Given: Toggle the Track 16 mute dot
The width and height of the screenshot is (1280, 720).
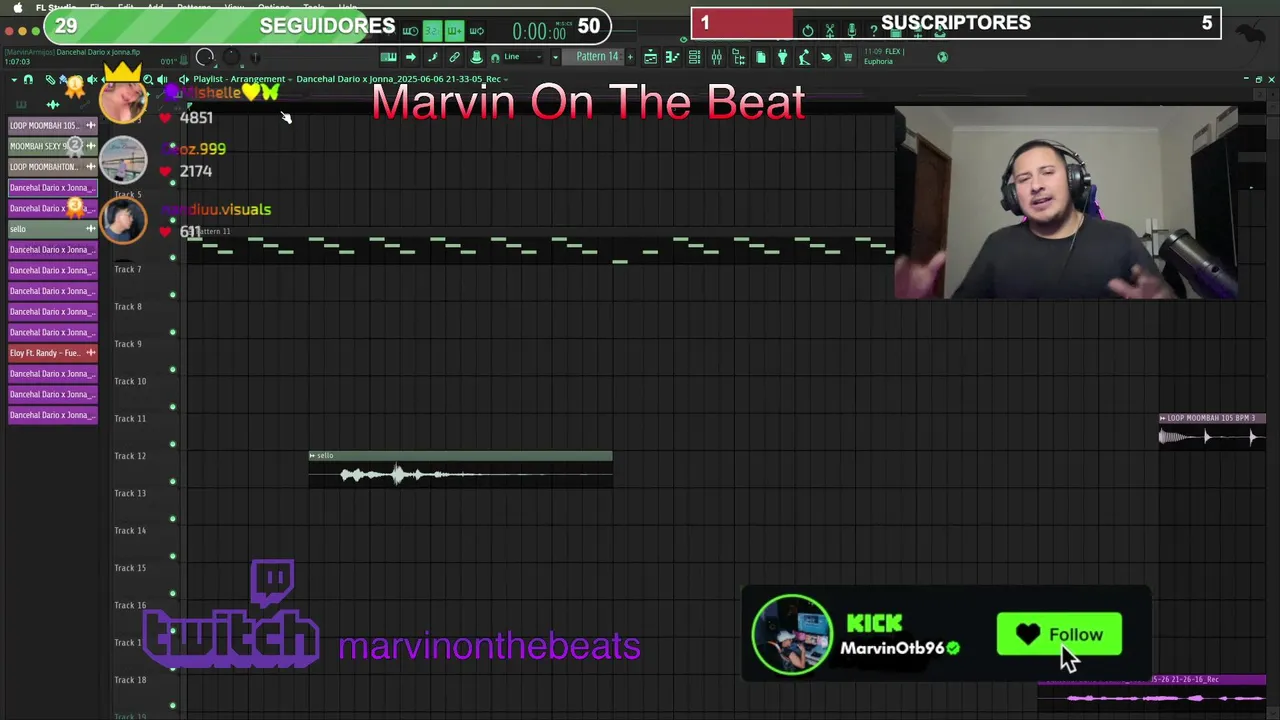Looking at the screenshot, I should 173,630.
